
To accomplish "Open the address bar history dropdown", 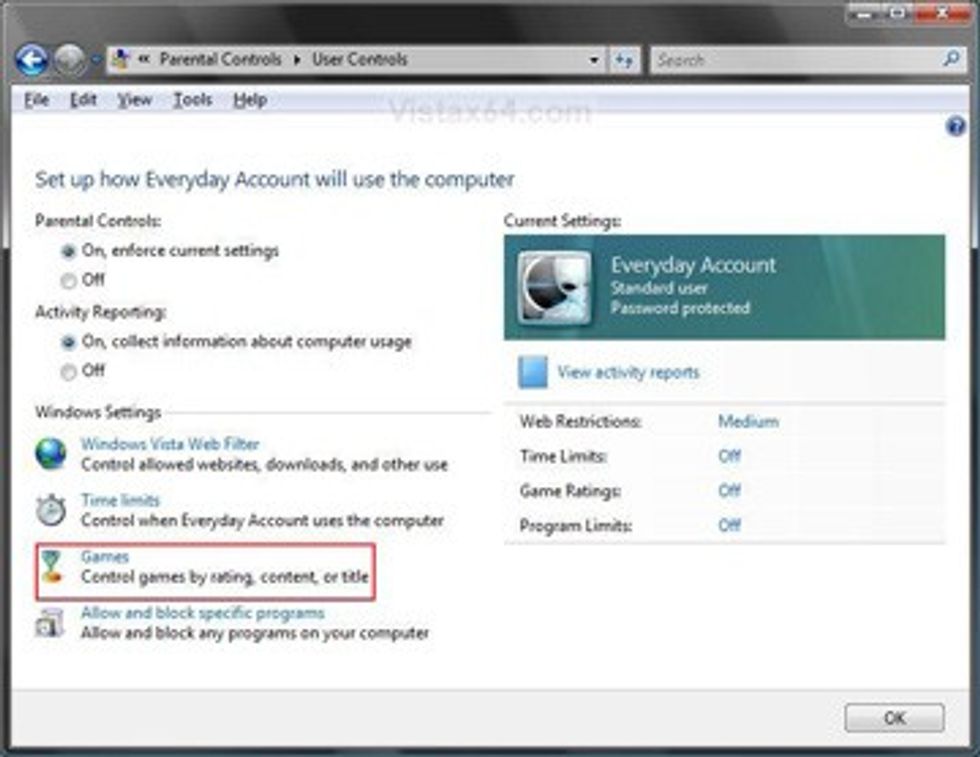I will [x=595, y=59].
